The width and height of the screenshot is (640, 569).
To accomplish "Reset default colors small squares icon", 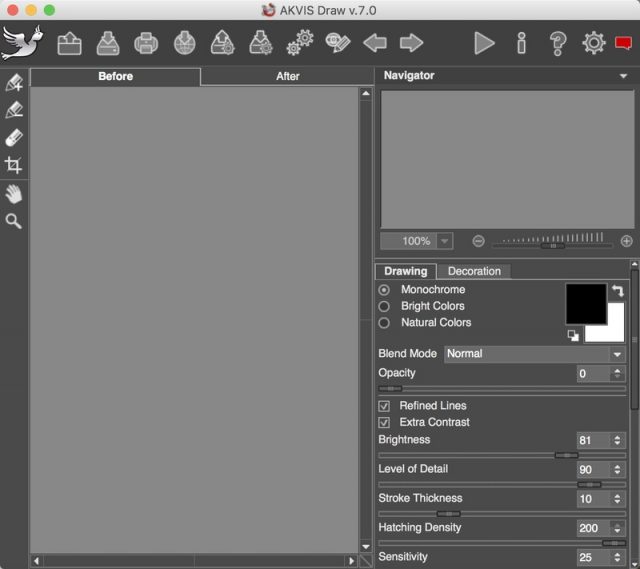I will (x=573, y=336).
